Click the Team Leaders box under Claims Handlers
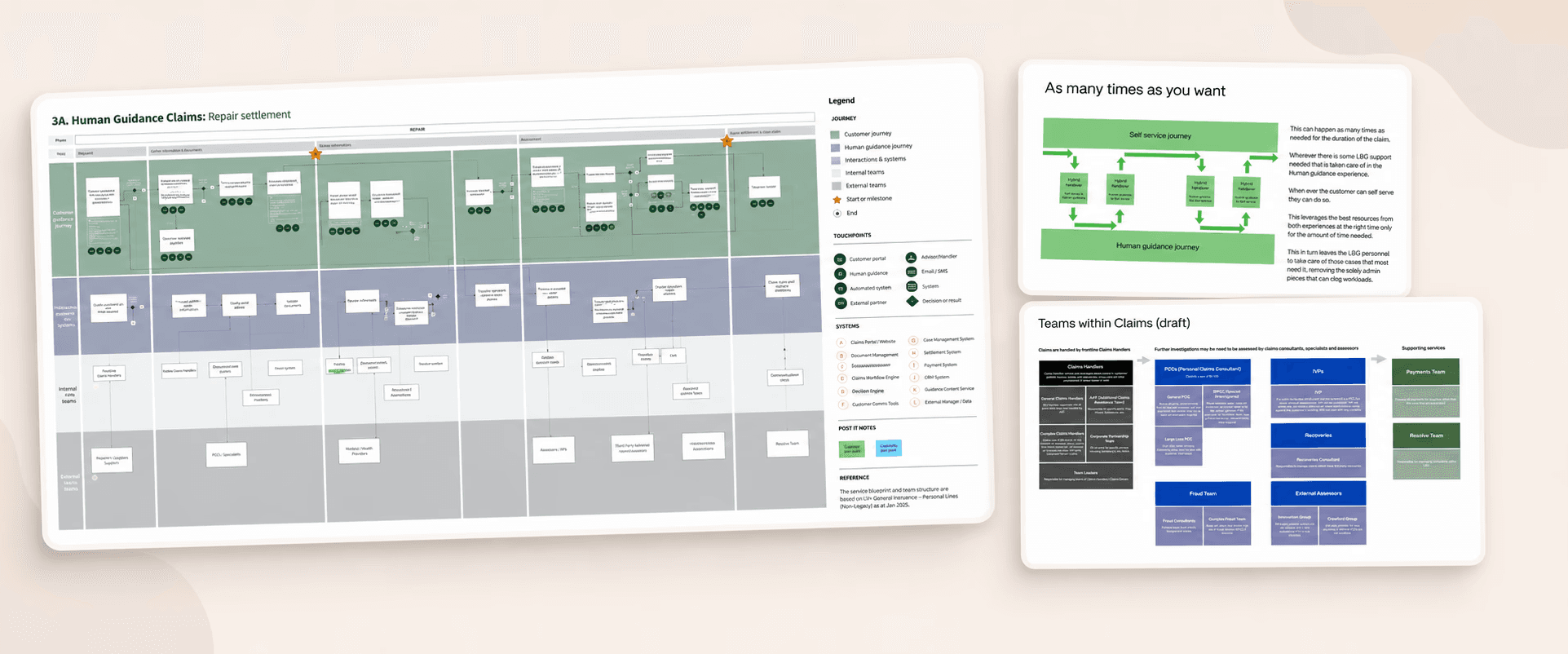The image size is (1568, 654). (1085, 476)
